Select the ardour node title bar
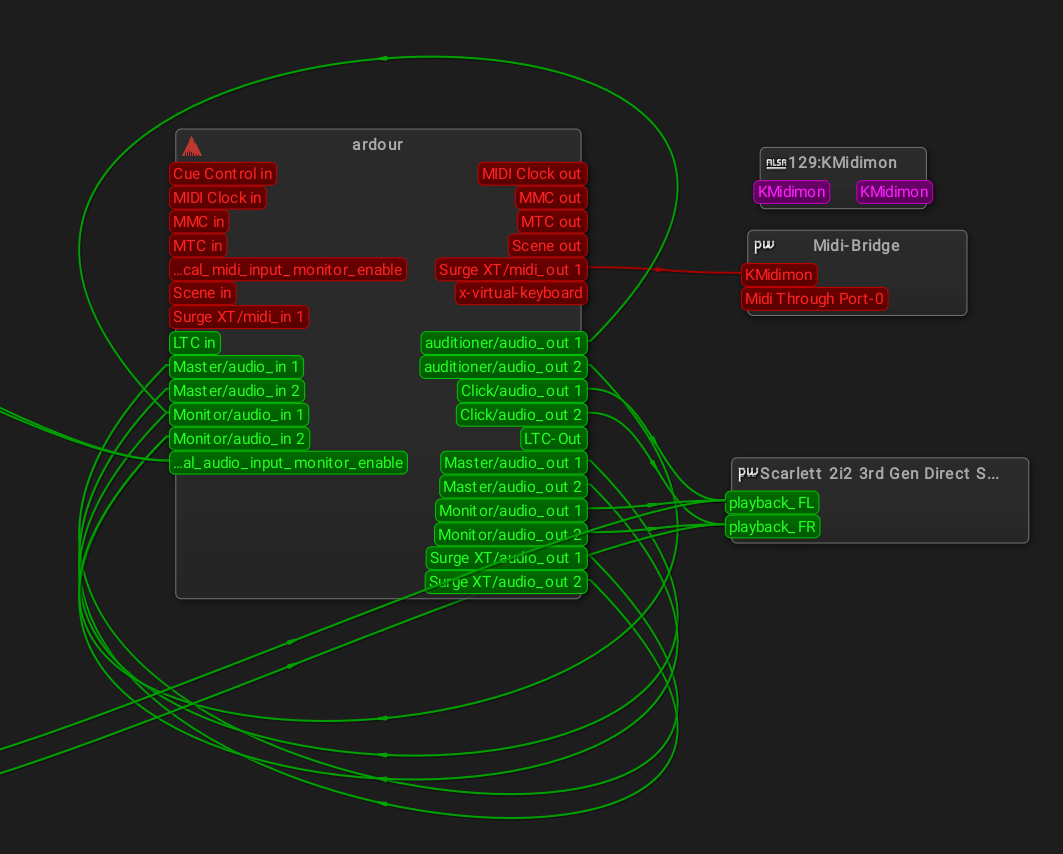This screenshot has height=854, width=1063. click(x=377, y=145)
